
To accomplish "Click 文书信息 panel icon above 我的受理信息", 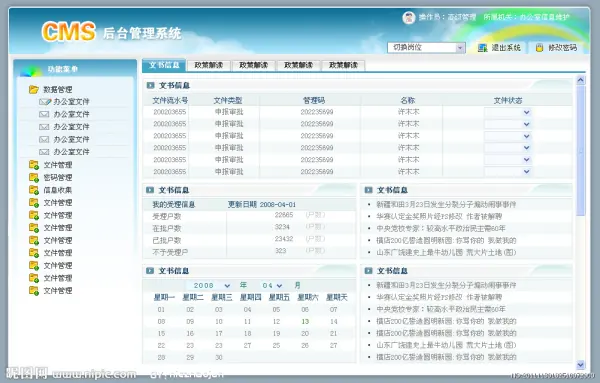I will coord(150,190).
